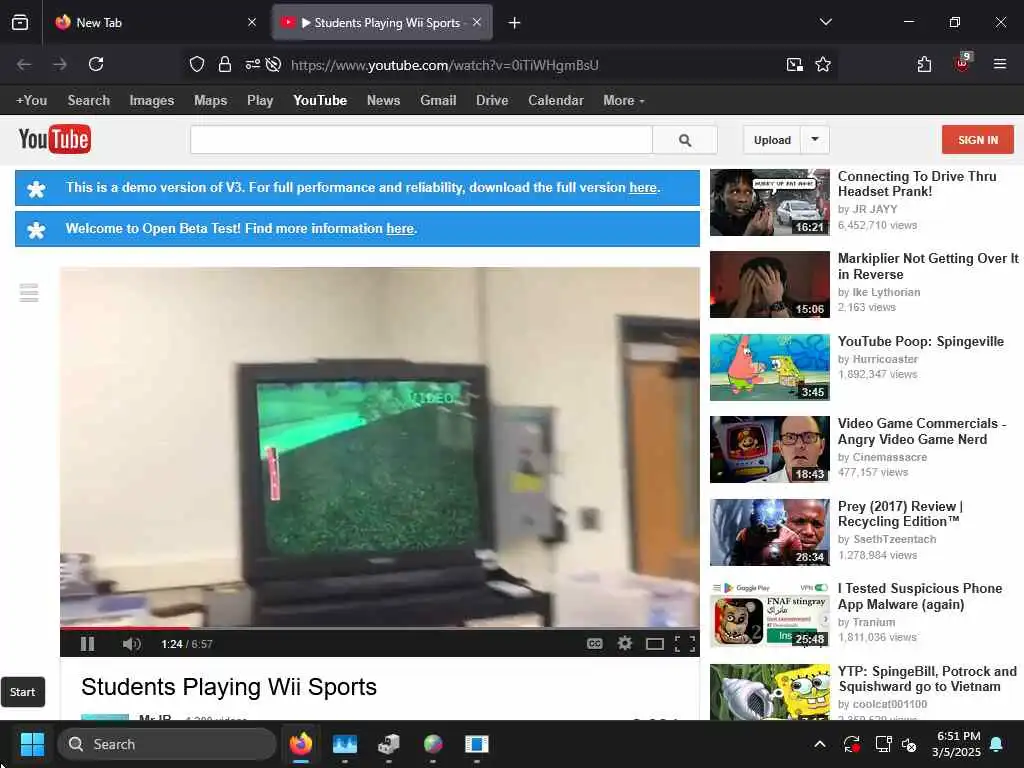Open Images in the Google bar
This screenshot has height=768, width=1024.
point(152,101)
